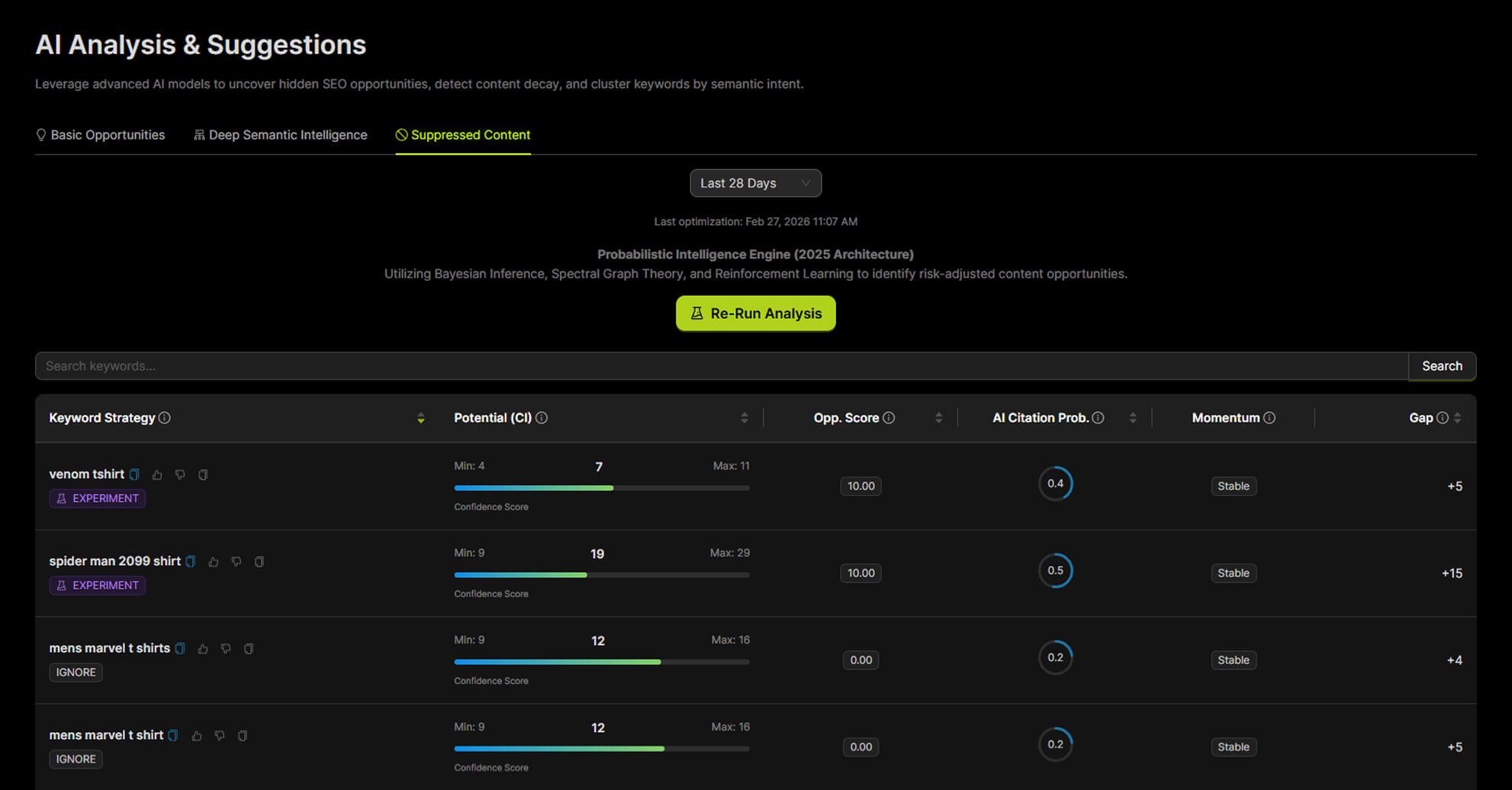This screenshot has height=790, width=1512.
Task: Click the AI Citation Prob. gauge for venom tshirt
Action: (1056, 483)
